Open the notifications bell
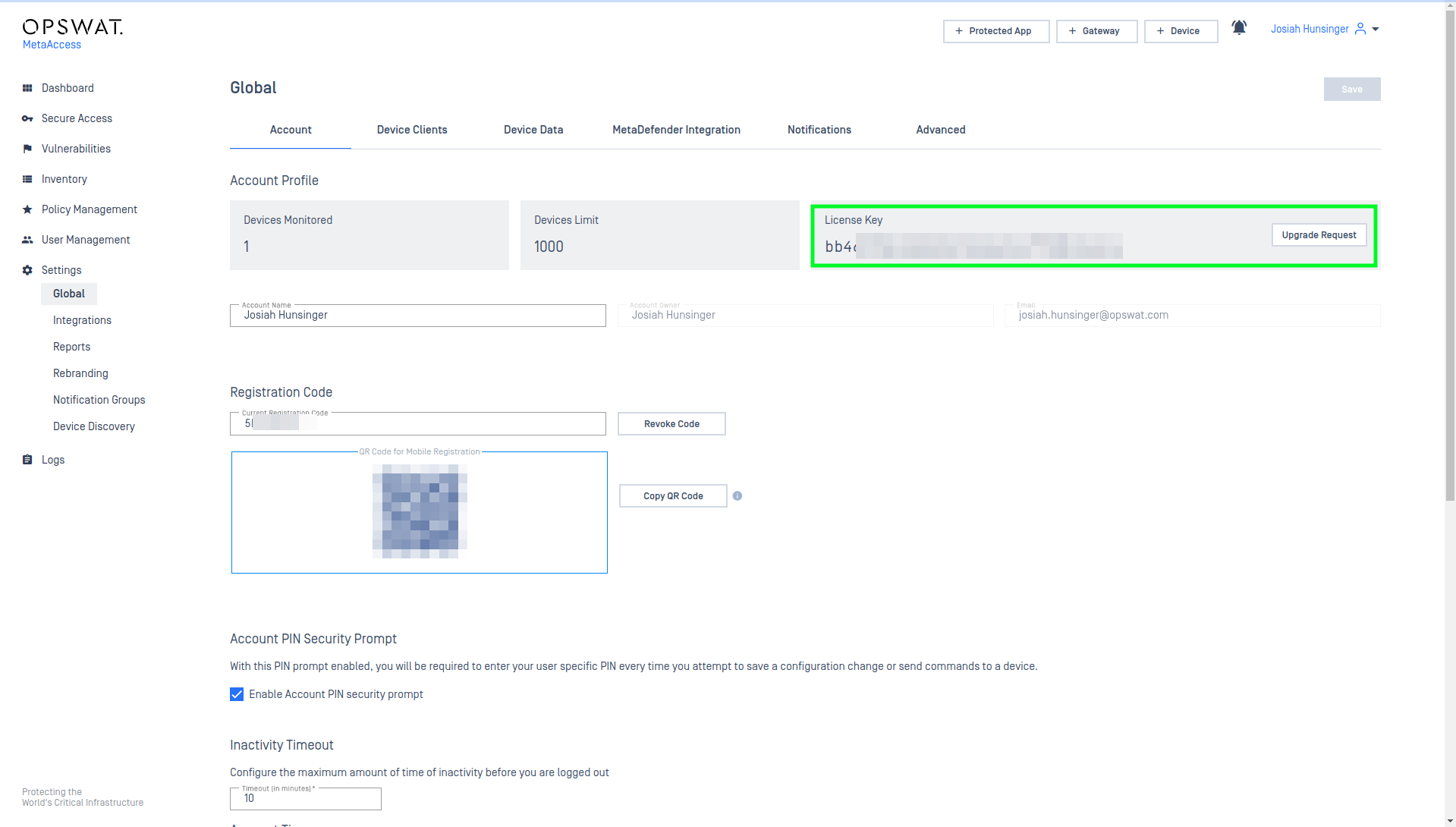This screenshot has height=827, width=1456. click(x=1239, y=28)
